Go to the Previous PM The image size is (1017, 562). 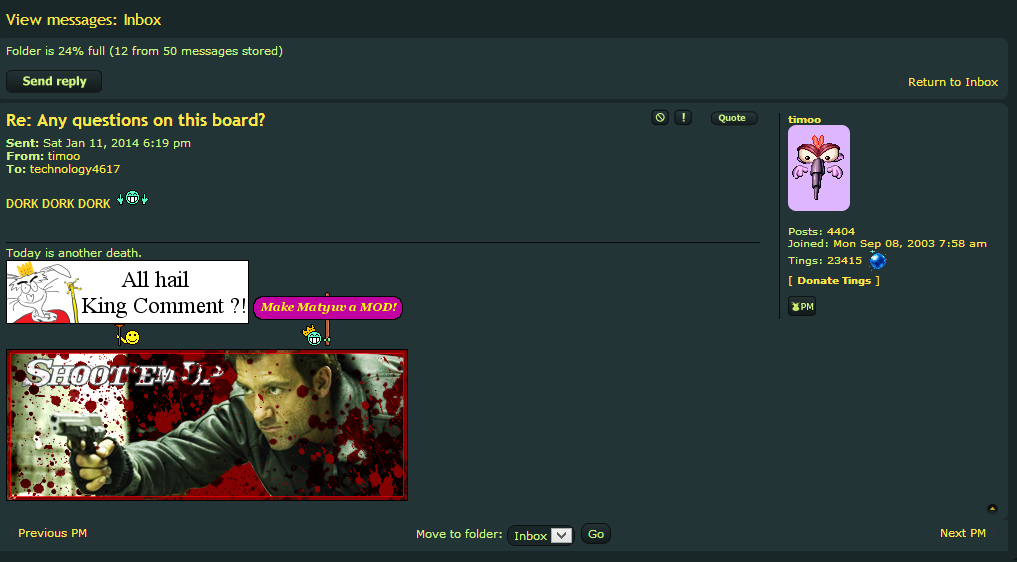click(53, 533)
